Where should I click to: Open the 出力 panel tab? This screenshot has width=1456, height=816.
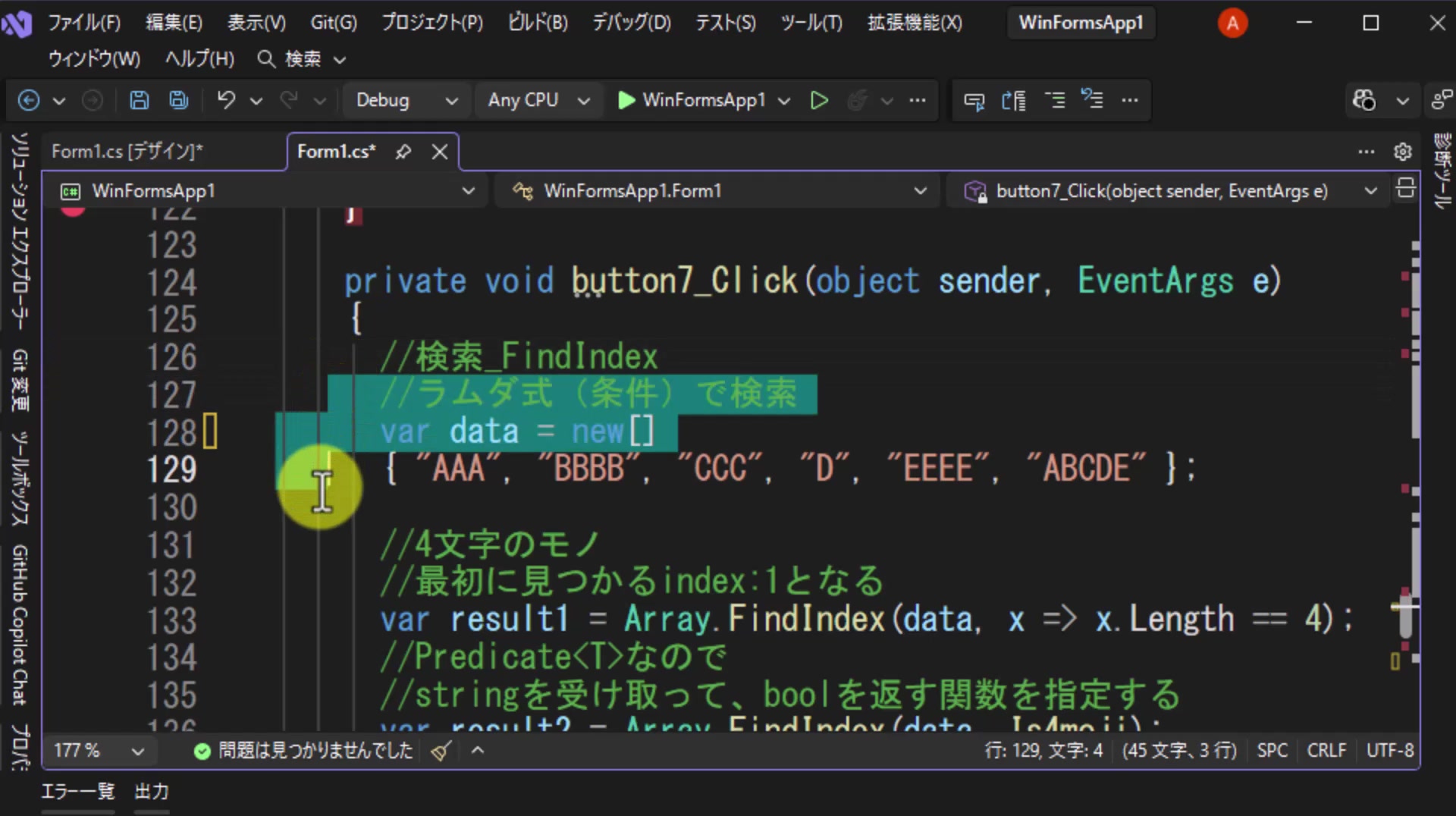click(152, 792)
